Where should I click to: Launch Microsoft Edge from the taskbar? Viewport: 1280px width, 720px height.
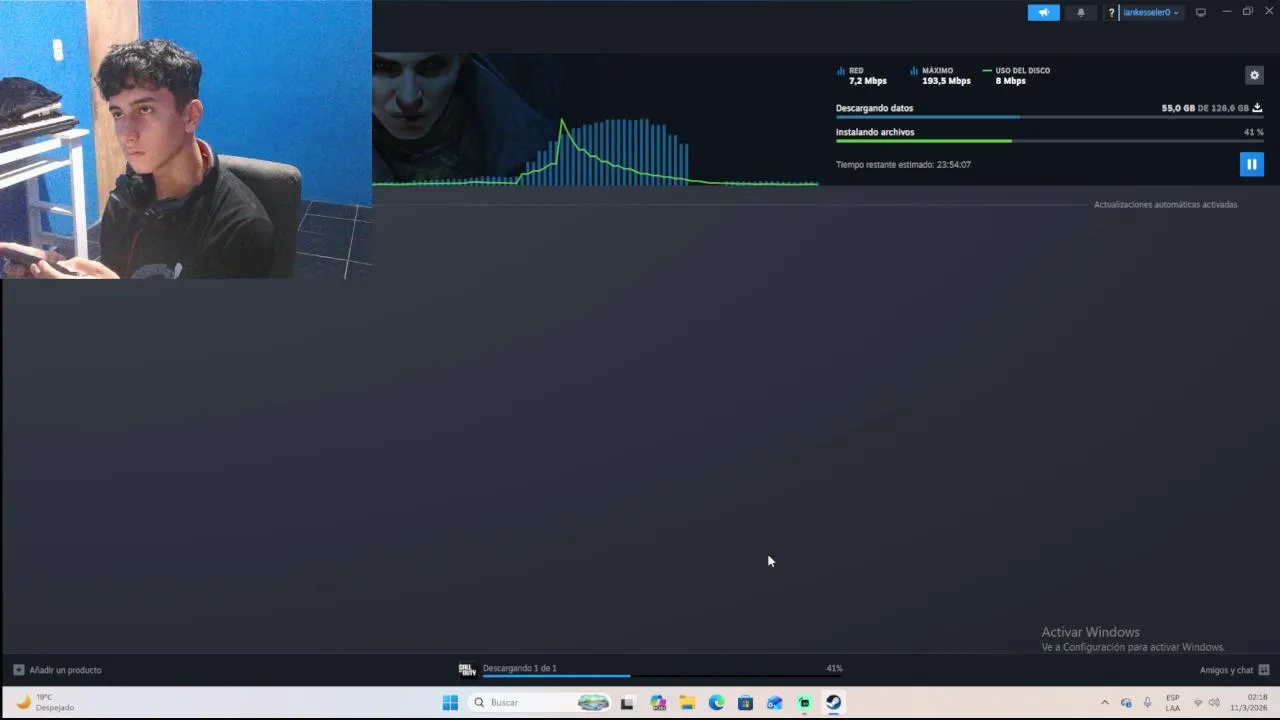[x=716, y=703]
